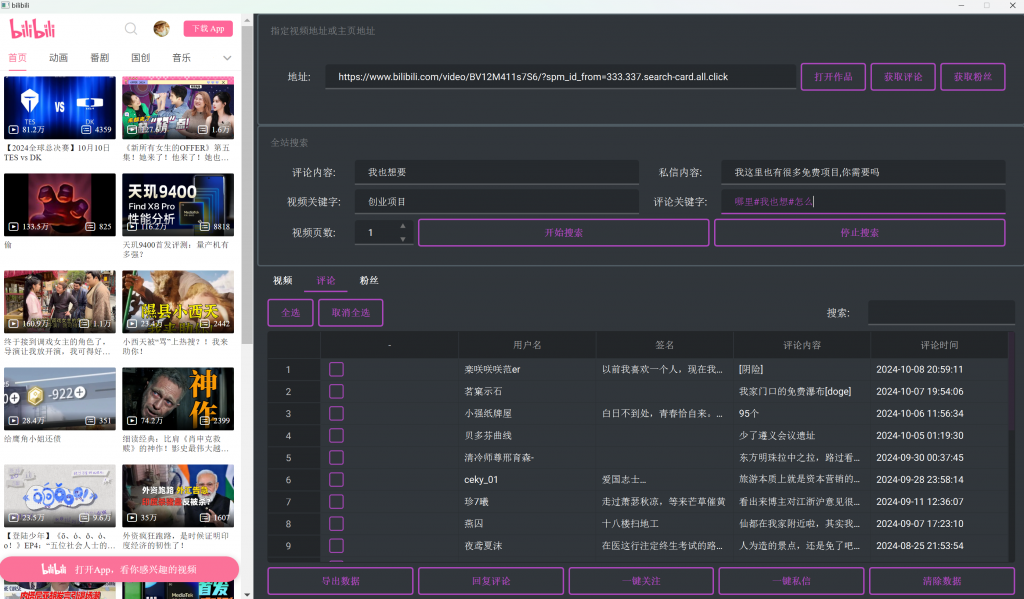Click the 签名 column header

(x=665, y=345)
